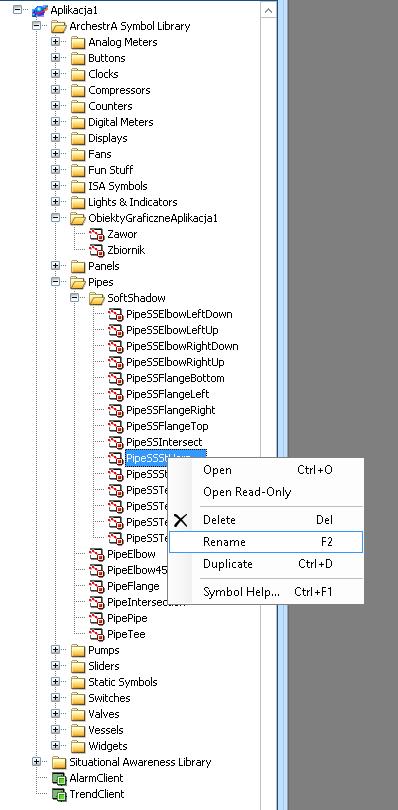Click the PipeElbow symbol icon
This screenshot has height=810, width=398.
click(x=97, y=554)
